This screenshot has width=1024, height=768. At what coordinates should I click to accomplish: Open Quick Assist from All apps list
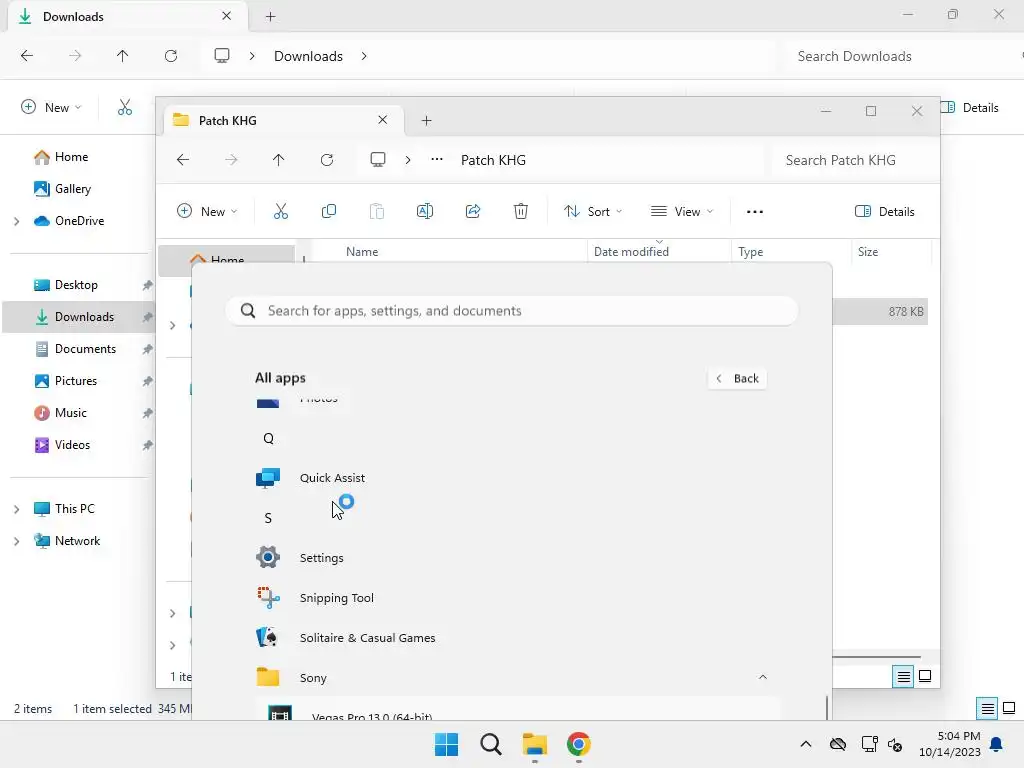click(x=332, y=478)
